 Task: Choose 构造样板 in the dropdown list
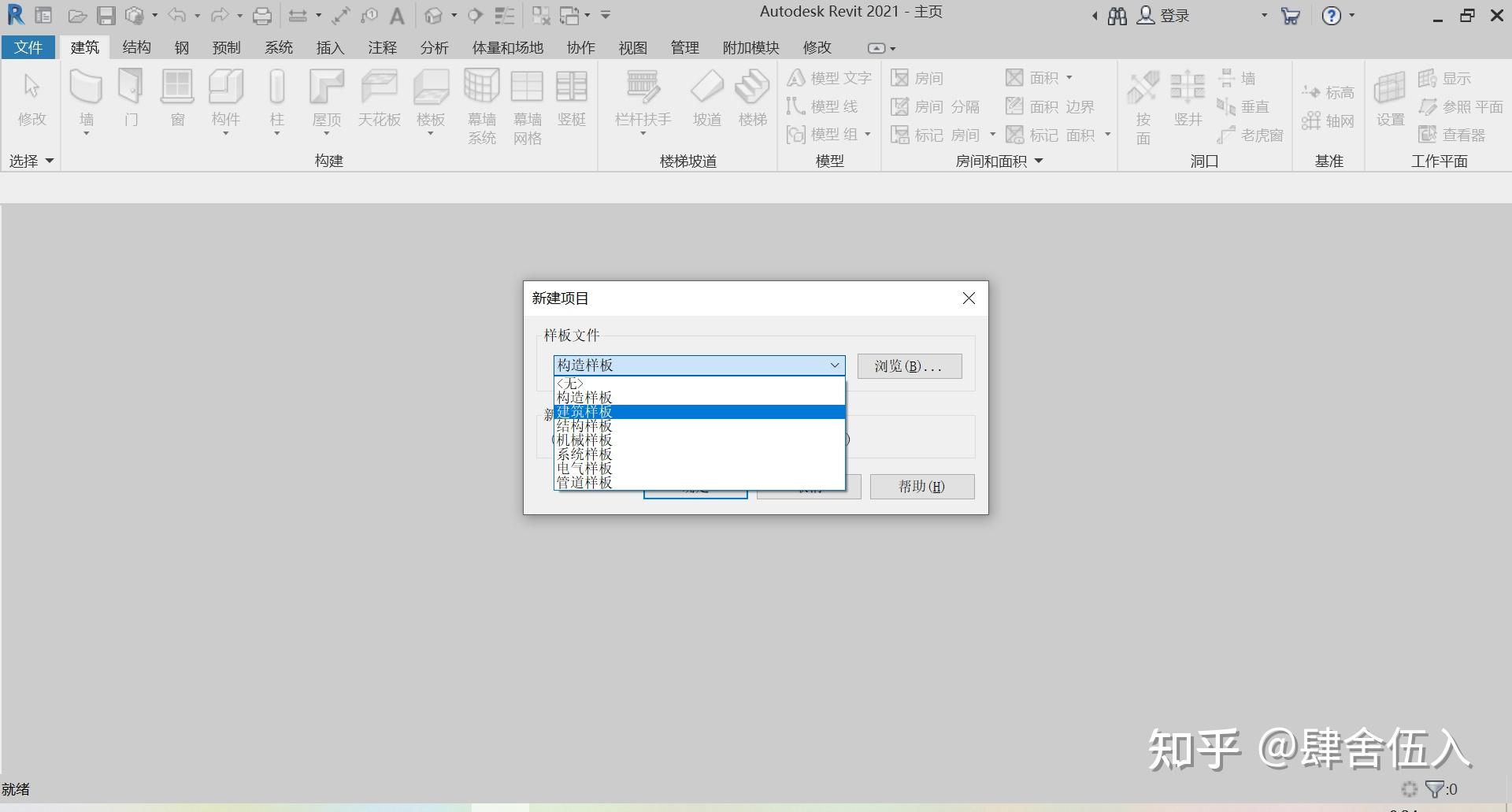click(699, 398)
